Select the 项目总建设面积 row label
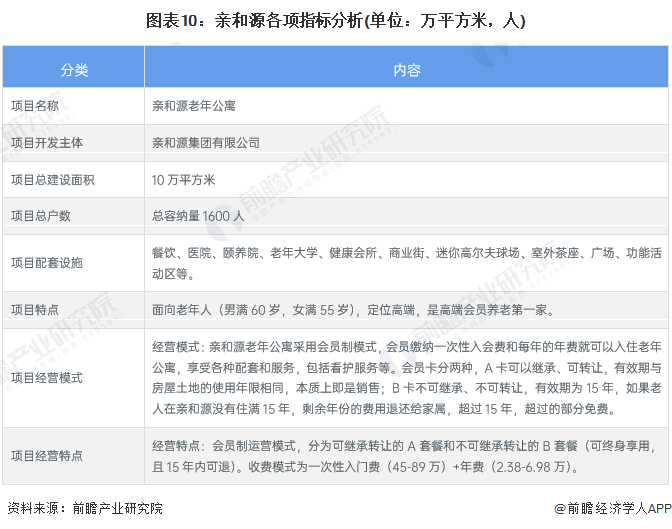Viewport: 672px width, 529px height. 53,180
